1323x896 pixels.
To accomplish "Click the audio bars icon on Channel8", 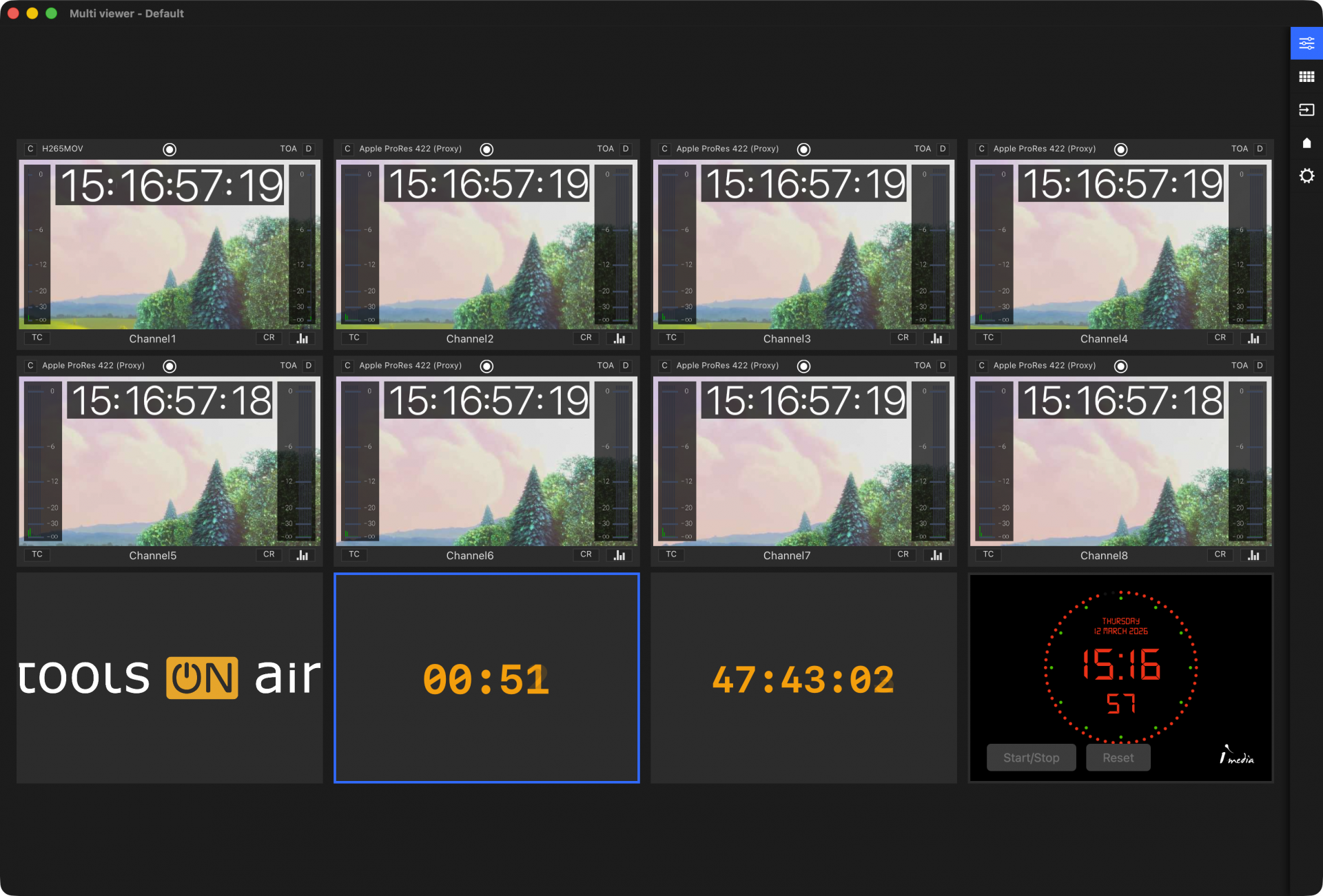I will click(1253, 555).
